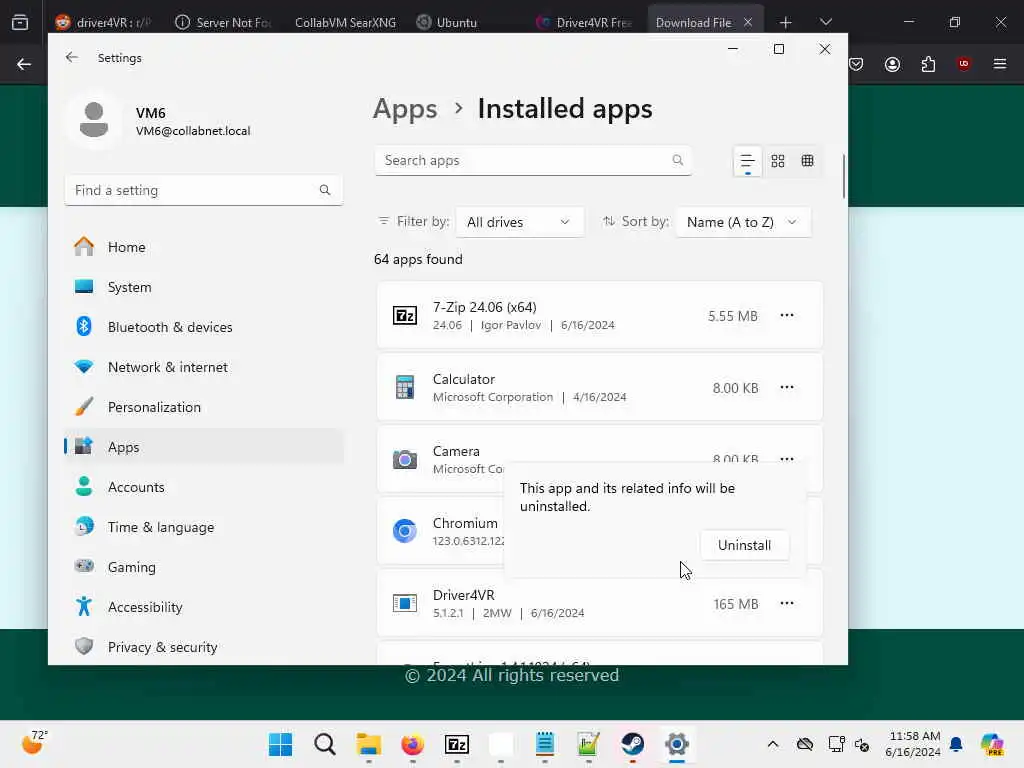Click the Camera app icon in list
The height and width of the screenshot is (768, 1024).
coord(405,459)
